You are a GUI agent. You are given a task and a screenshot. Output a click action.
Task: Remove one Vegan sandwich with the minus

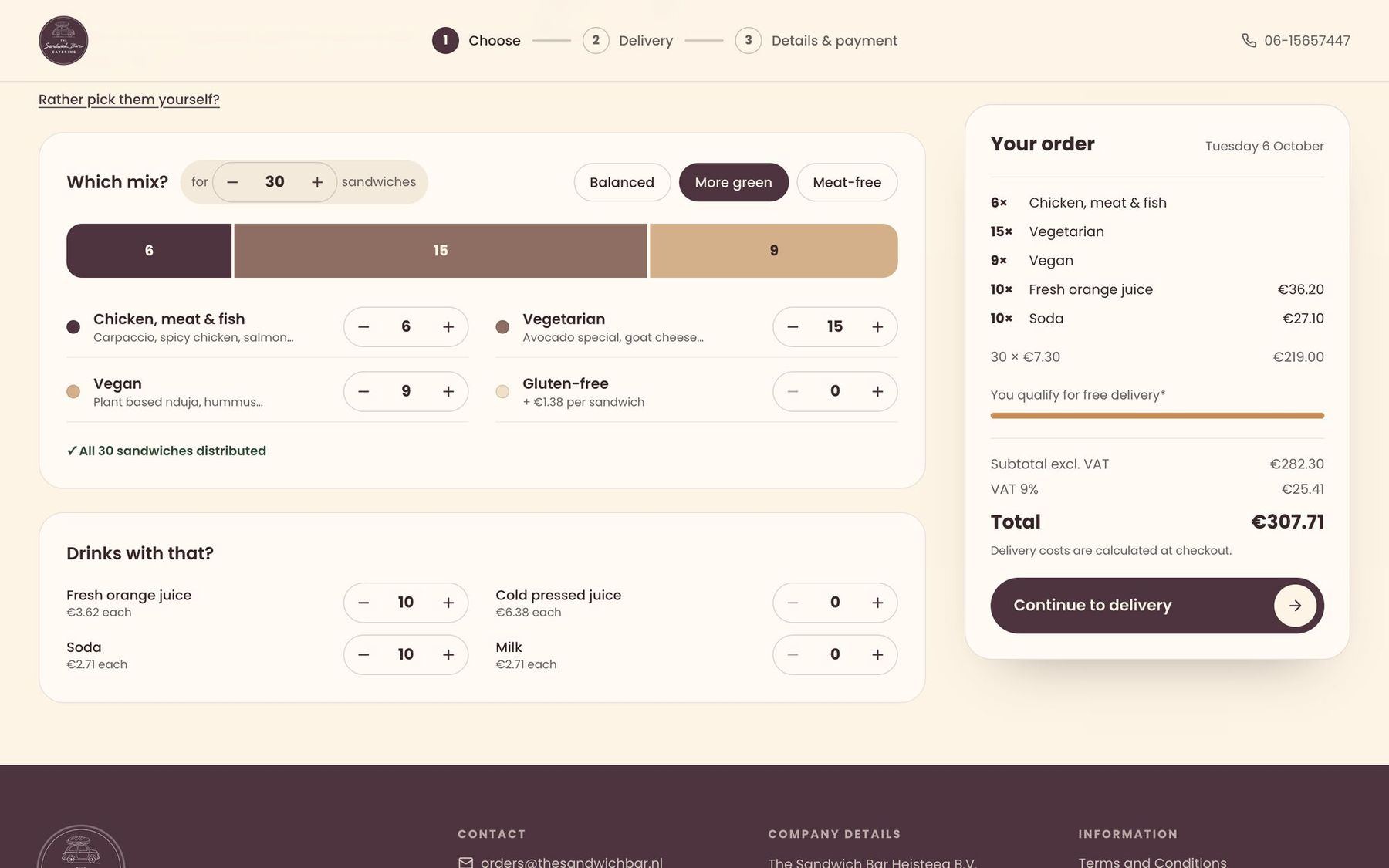point(363,392)
